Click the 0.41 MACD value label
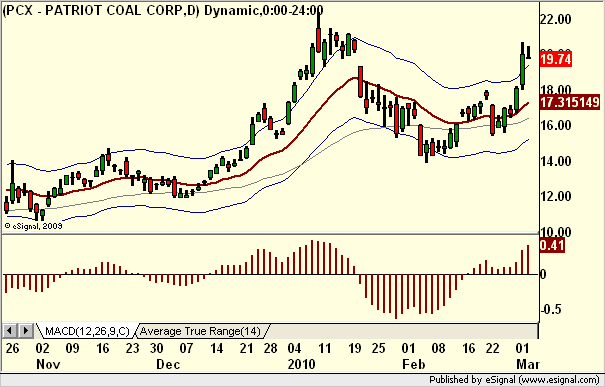The image size is (605, 387). (x=552, y=245)
